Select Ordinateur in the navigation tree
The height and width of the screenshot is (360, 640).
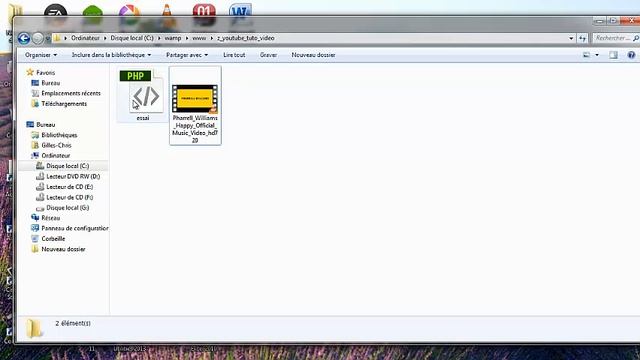tap(56, 156)
